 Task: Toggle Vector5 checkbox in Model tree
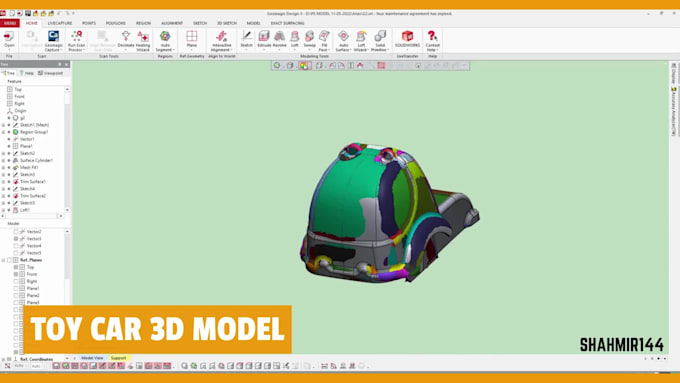[x=16, y=252]
